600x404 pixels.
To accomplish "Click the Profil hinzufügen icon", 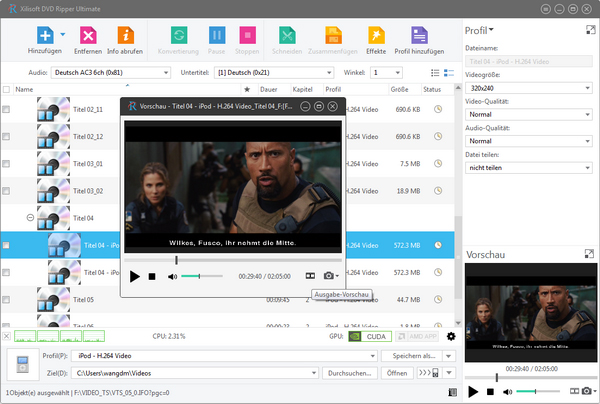I will coord(419,36).
